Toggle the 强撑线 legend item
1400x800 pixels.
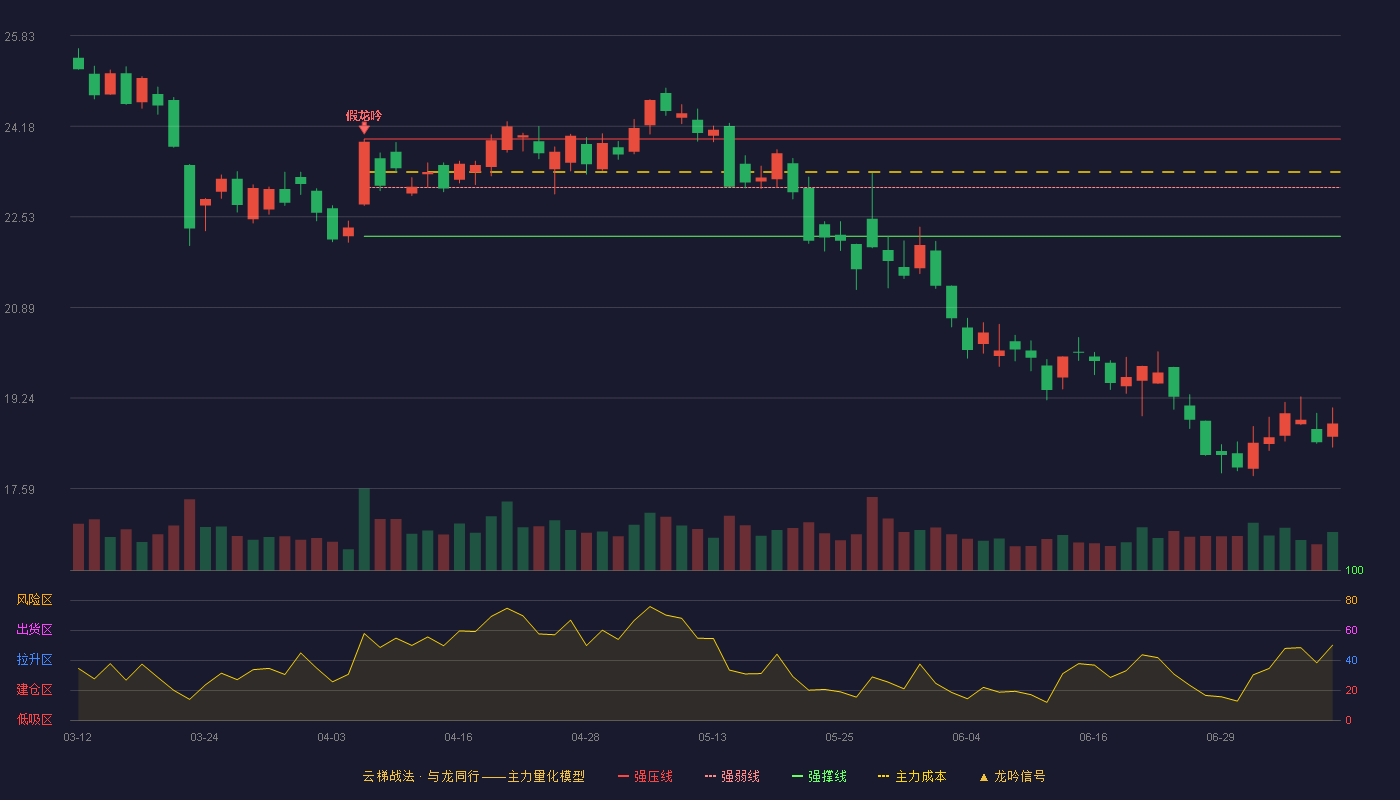pyautogui.click(x=819, y=776)
